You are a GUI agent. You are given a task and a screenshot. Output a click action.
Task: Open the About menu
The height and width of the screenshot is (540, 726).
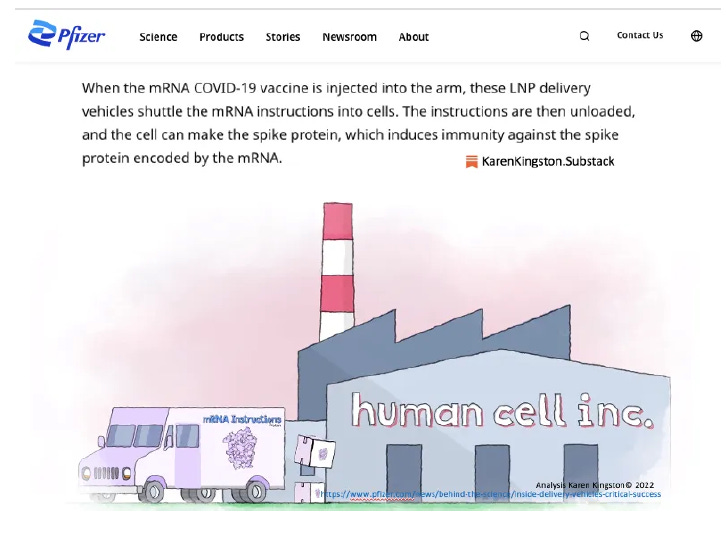coord(414,37)
